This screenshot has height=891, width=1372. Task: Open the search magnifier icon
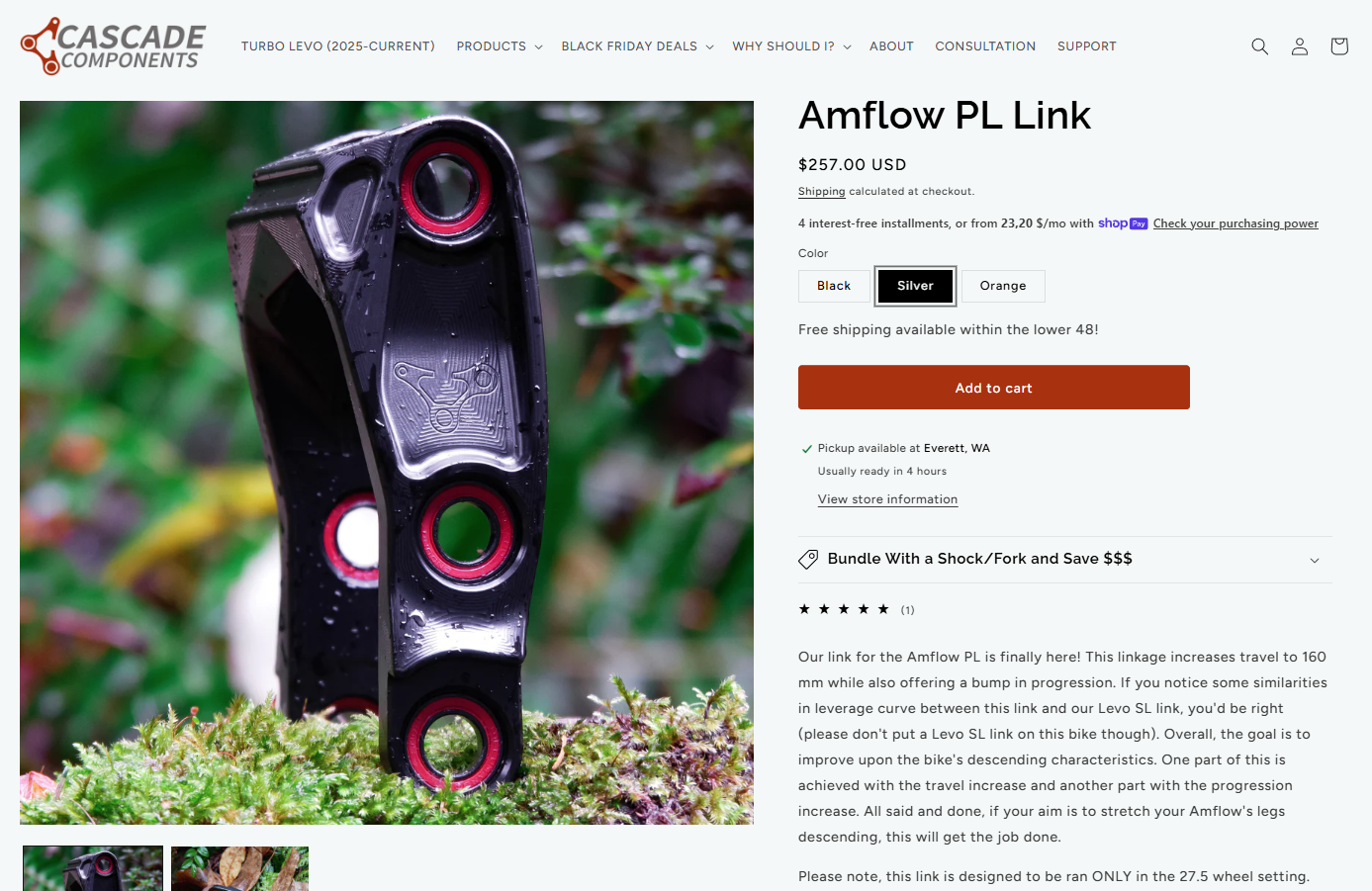(1259, 46)
